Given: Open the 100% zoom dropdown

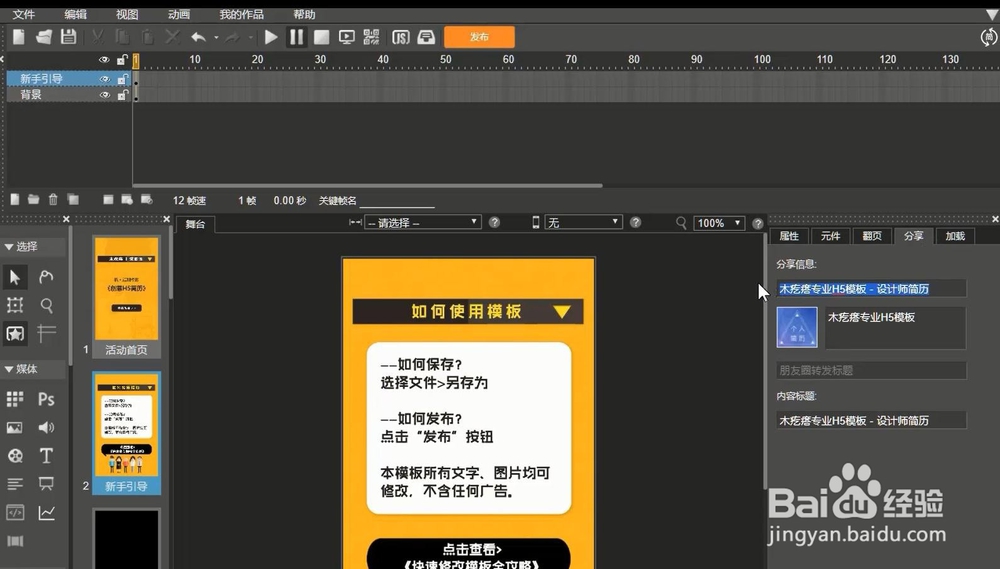Looking at the screenshot, I should pyautogui.click(x=719, y=223).
